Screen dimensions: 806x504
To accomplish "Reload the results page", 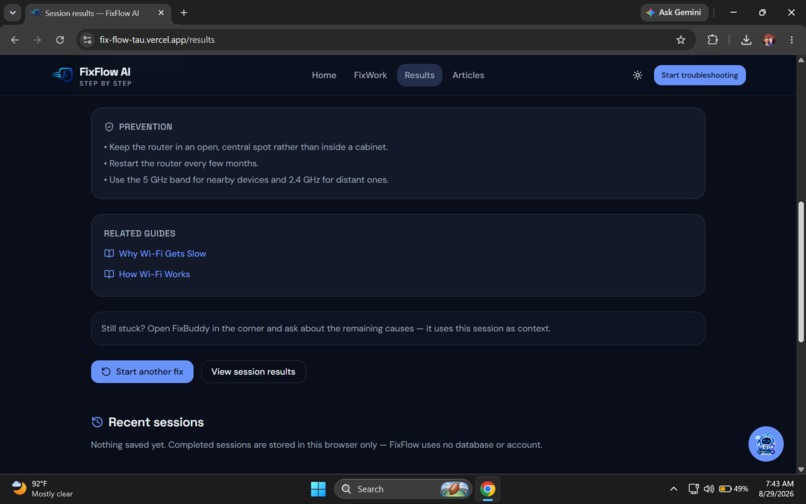I will click(x=60, y=40).
